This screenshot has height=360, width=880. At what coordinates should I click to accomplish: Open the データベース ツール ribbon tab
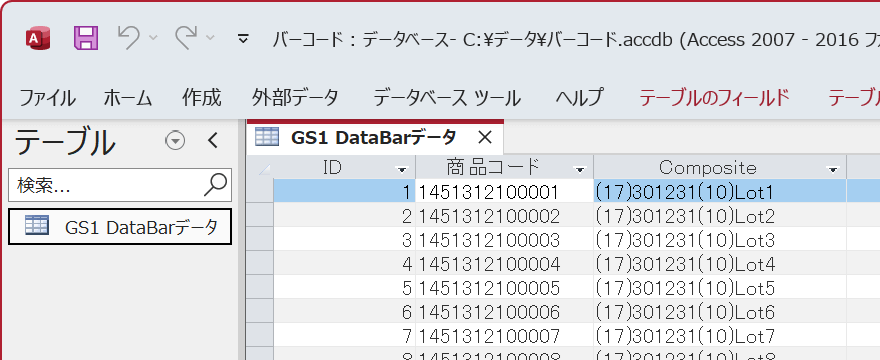tap(447, 98)
